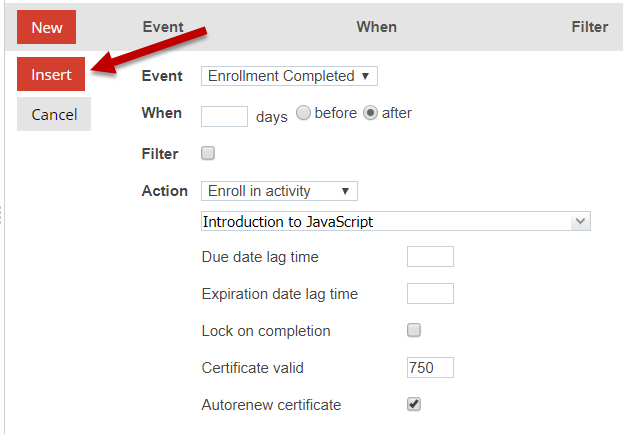Select the before radio button
This screenshot has width=623, height=434.
[303, 113]
